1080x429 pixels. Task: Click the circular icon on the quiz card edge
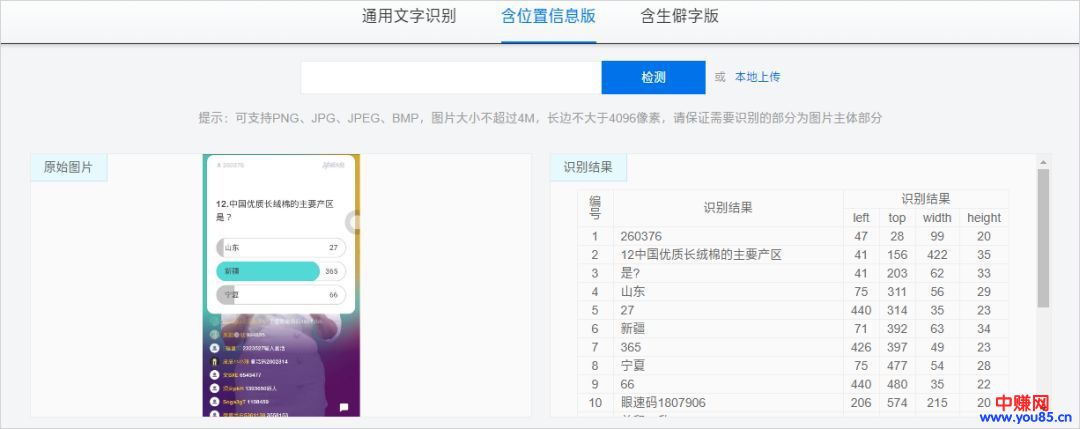click(x=353, y=222)
